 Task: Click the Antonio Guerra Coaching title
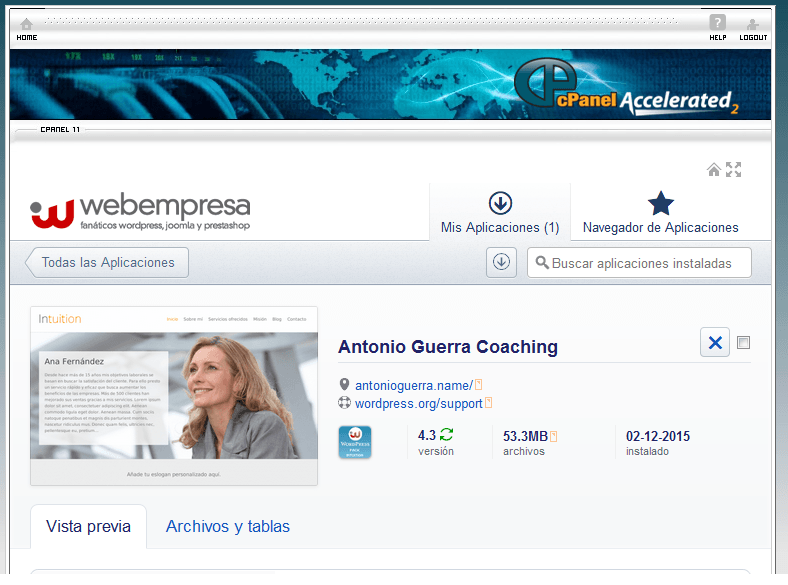point(448,347)
